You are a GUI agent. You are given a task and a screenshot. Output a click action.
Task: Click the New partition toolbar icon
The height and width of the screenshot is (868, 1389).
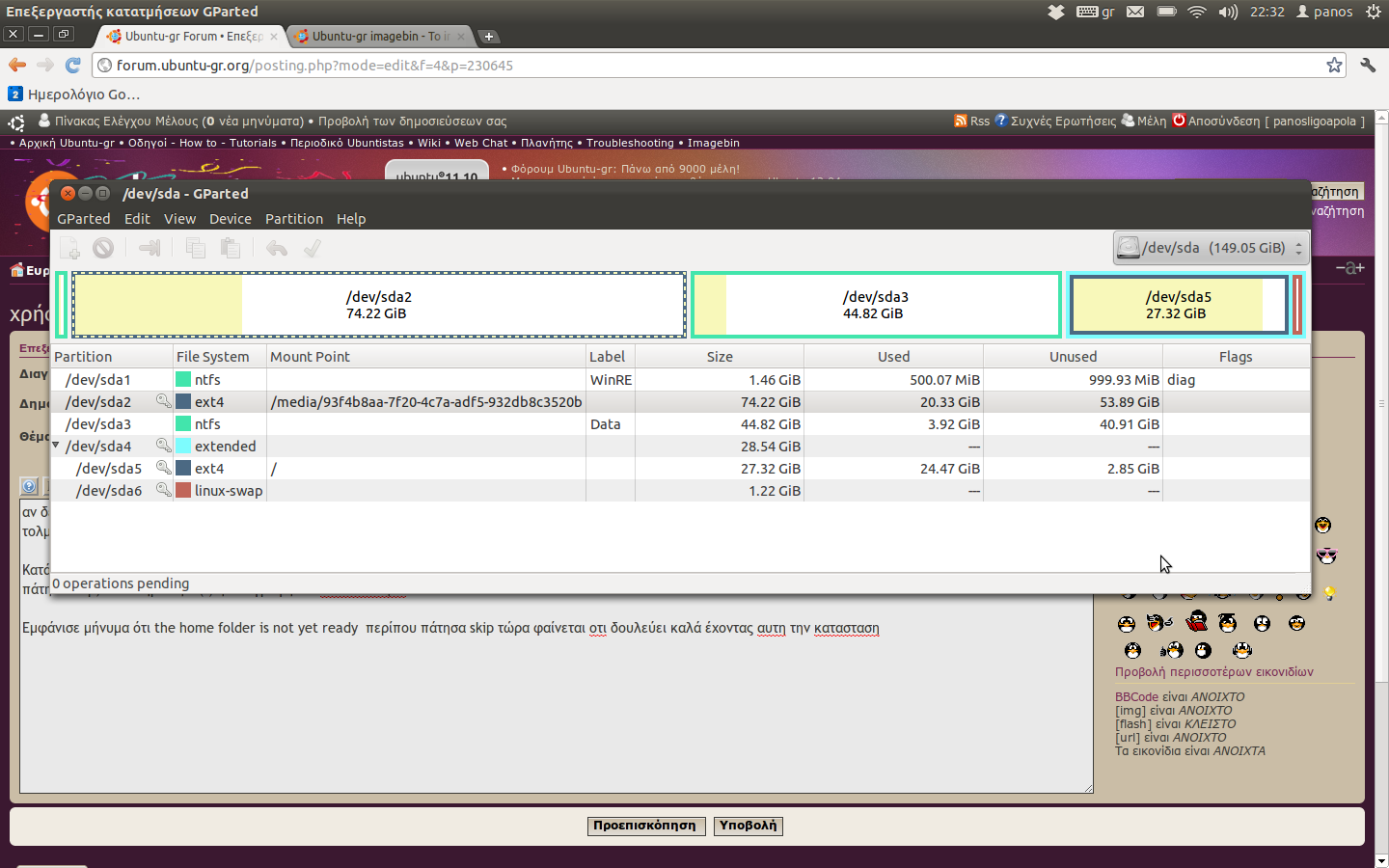(70, 249)
